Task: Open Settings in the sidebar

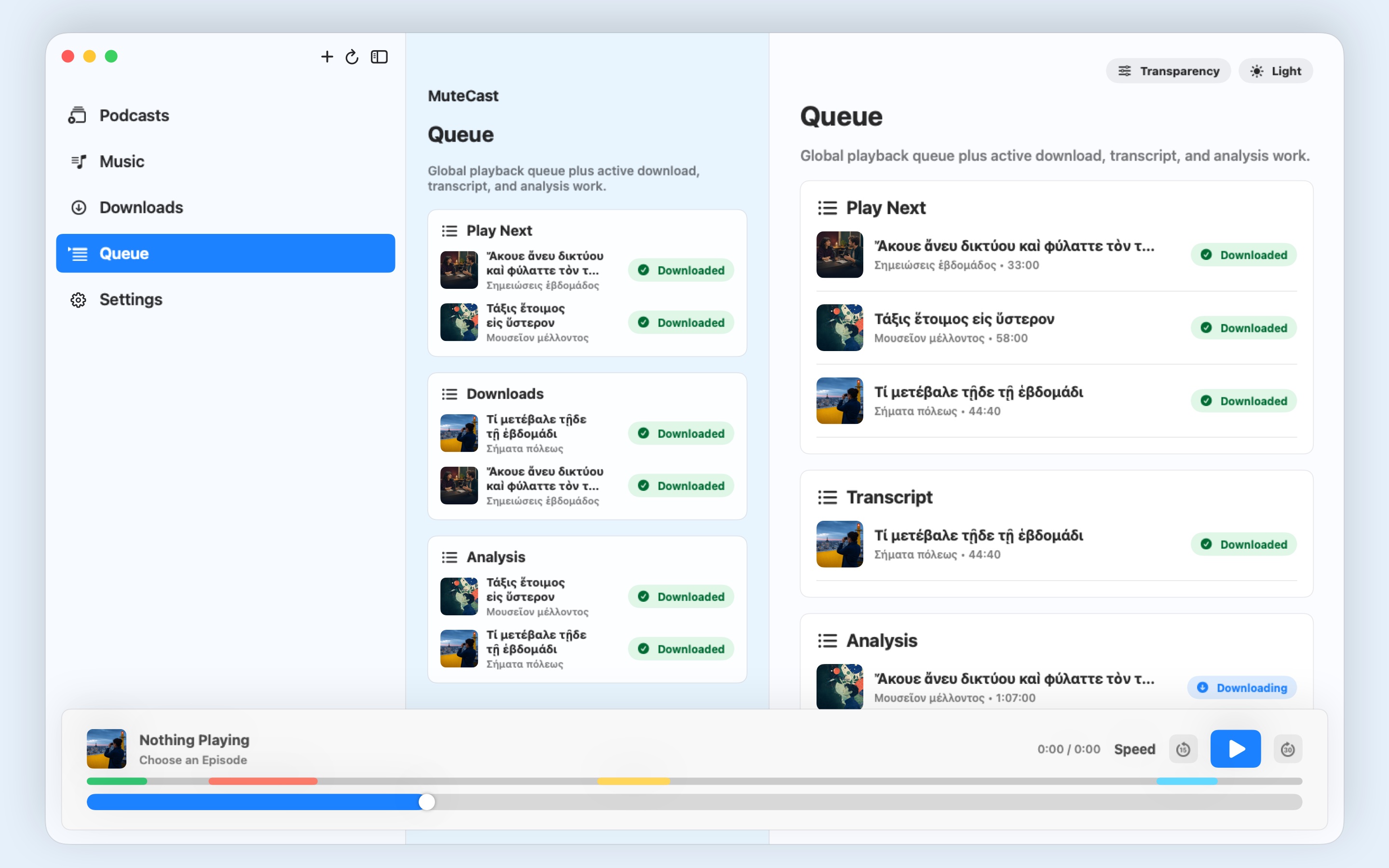Action: 226,299
